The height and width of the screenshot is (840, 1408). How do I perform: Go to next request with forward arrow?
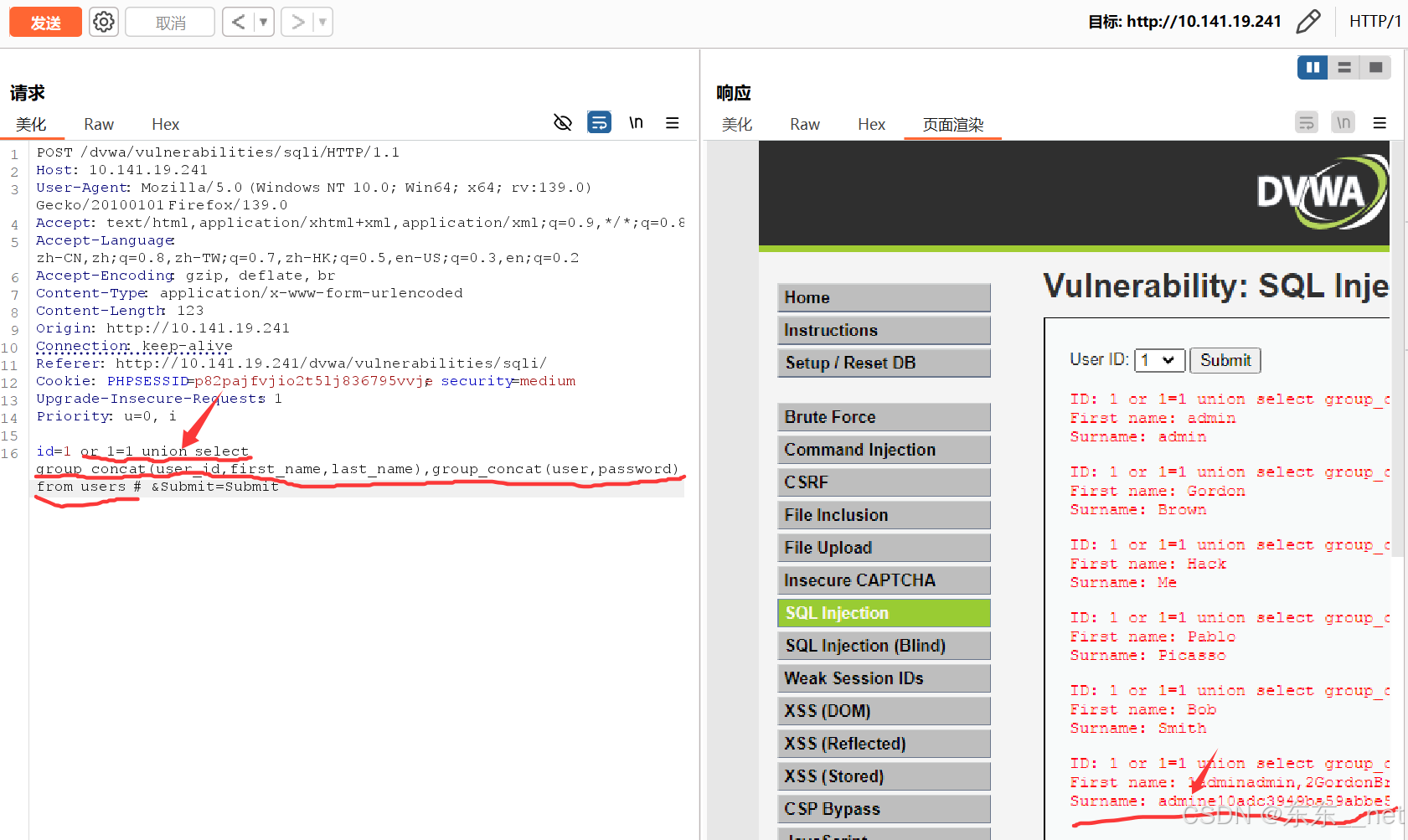coord(297,22)
